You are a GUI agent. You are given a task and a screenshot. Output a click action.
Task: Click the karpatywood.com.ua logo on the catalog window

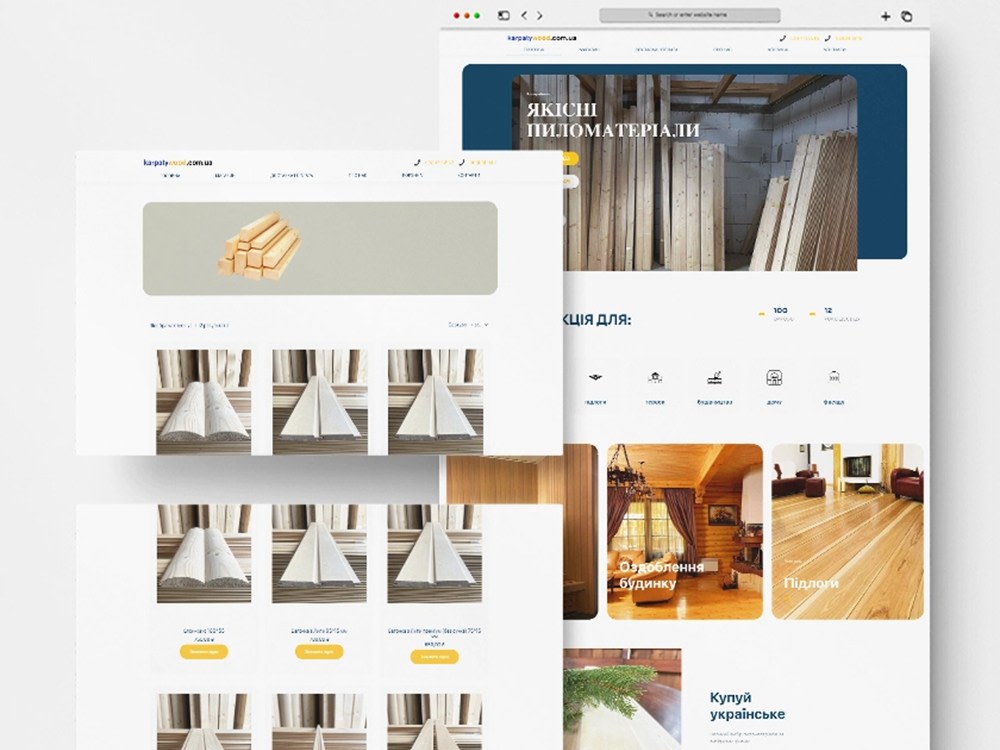tap(178, 163)
